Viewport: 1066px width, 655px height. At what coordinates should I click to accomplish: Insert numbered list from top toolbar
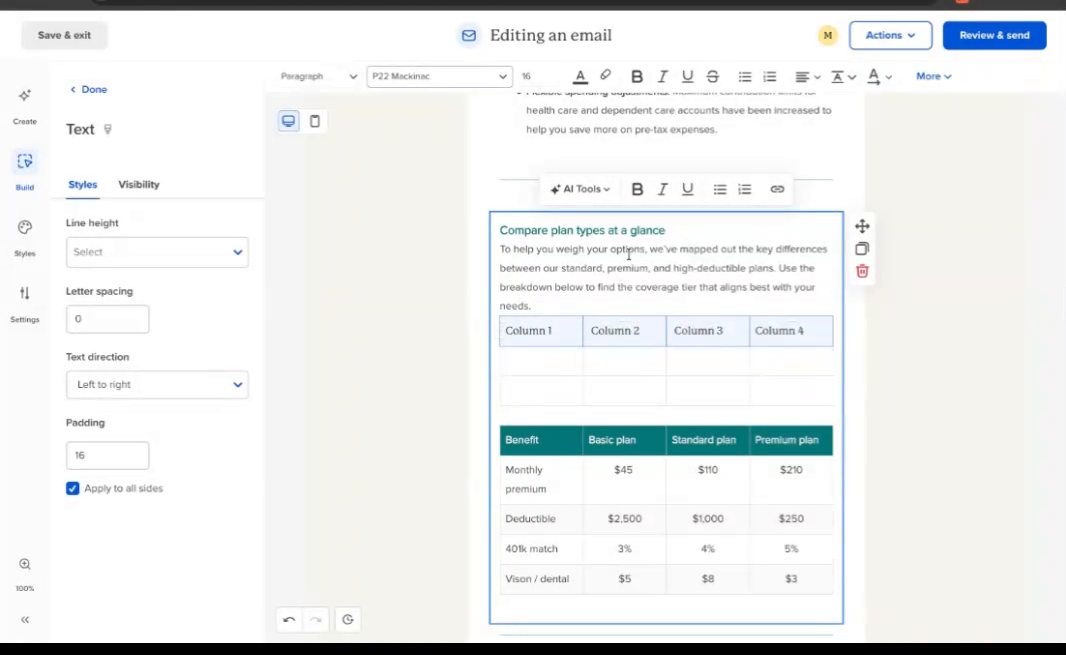770,76
